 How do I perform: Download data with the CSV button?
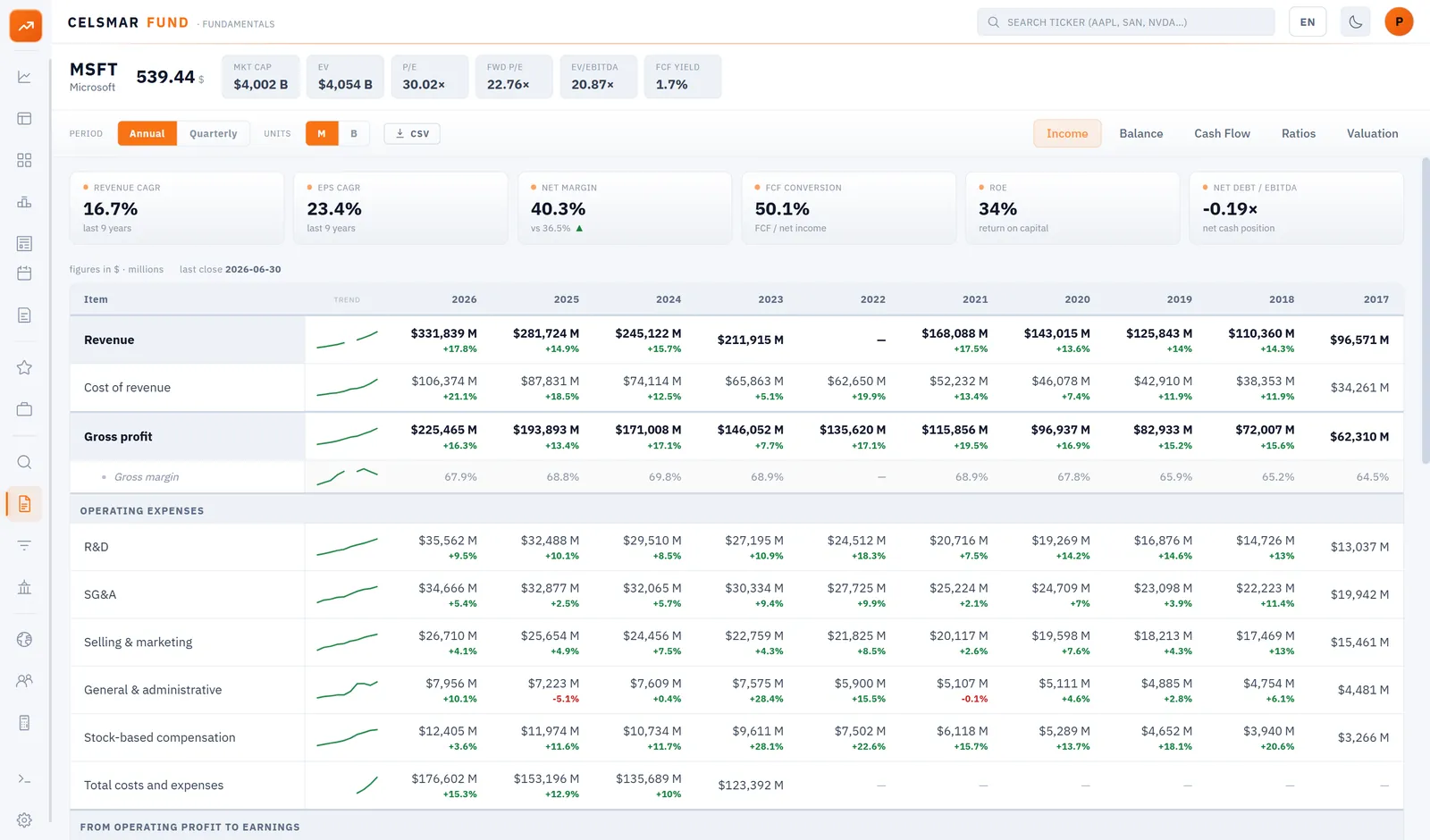coord(412,133)
